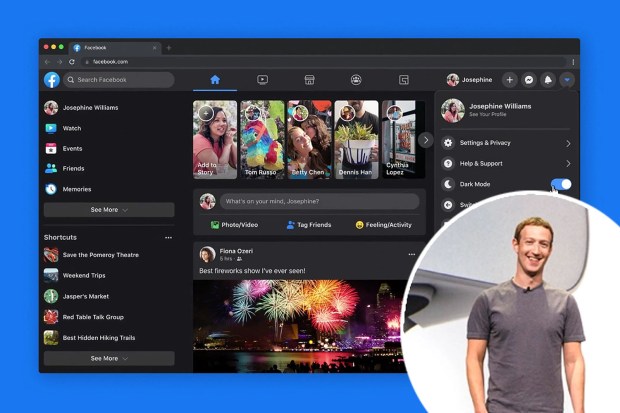Viewport: 620px width, 413px height.
Task: Open Settings & Privacy menu item
Action: coord(506,143)
